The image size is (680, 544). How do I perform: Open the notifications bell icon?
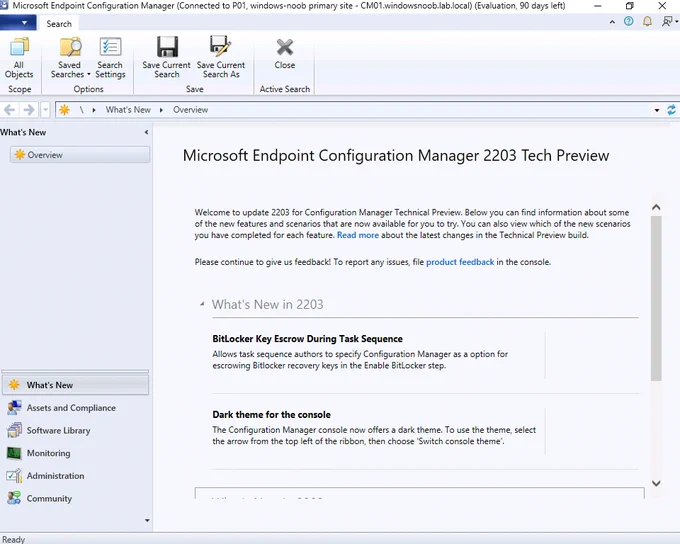click(647, 21)
